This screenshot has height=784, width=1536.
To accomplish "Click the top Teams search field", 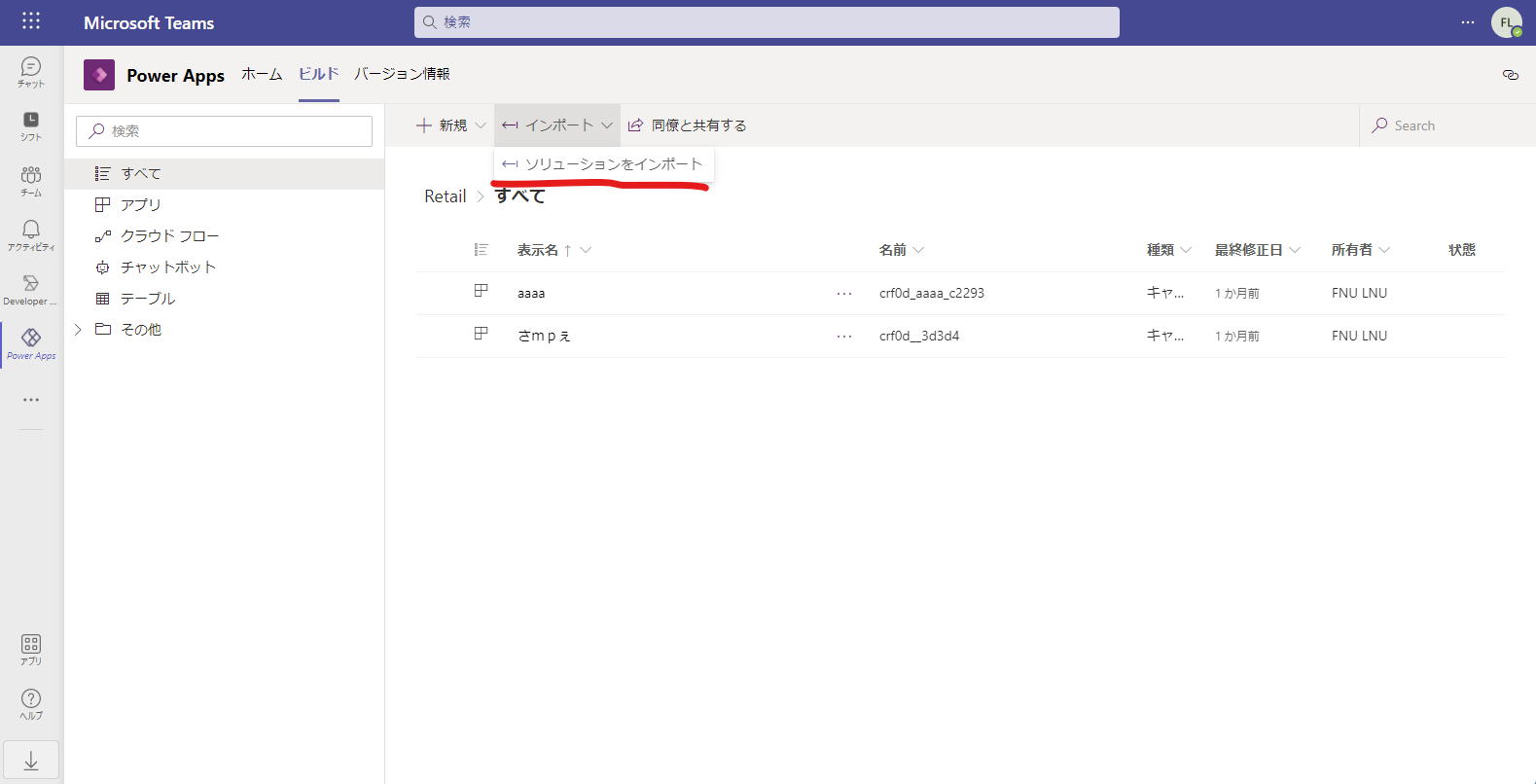I will [767, 22].
